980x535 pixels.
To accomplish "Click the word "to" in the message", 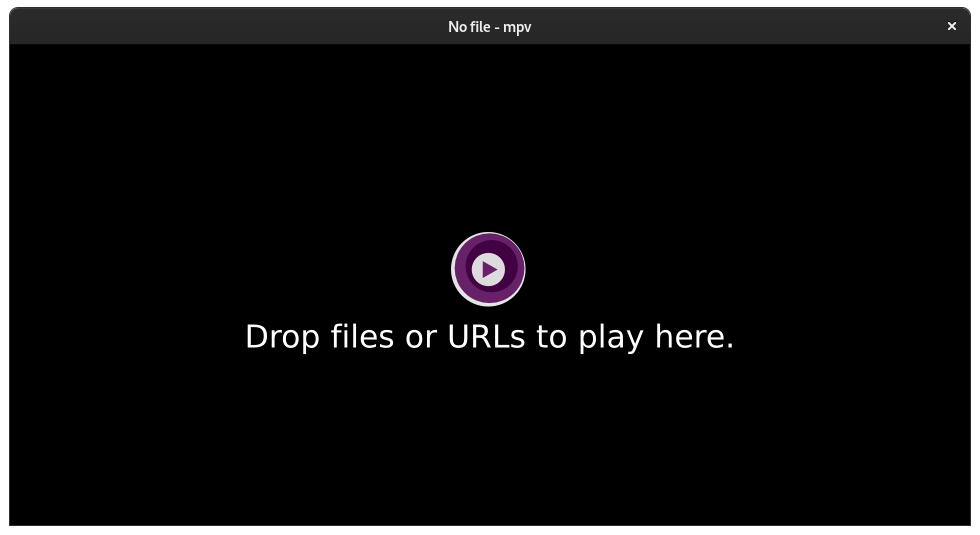I will click(x=551, y=338).
